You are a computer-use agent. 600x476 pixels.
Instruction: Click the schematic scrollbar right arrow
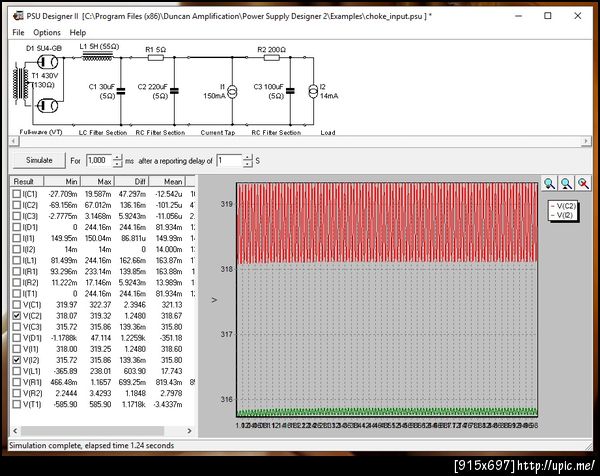[585, 141]
